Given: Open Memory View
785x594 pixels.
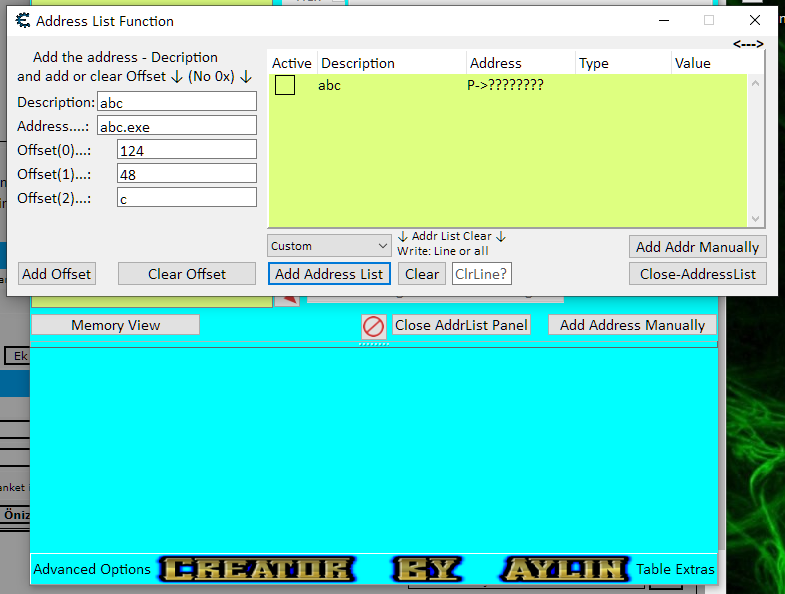Looking at the screenshot, I should tap(115, 325).
